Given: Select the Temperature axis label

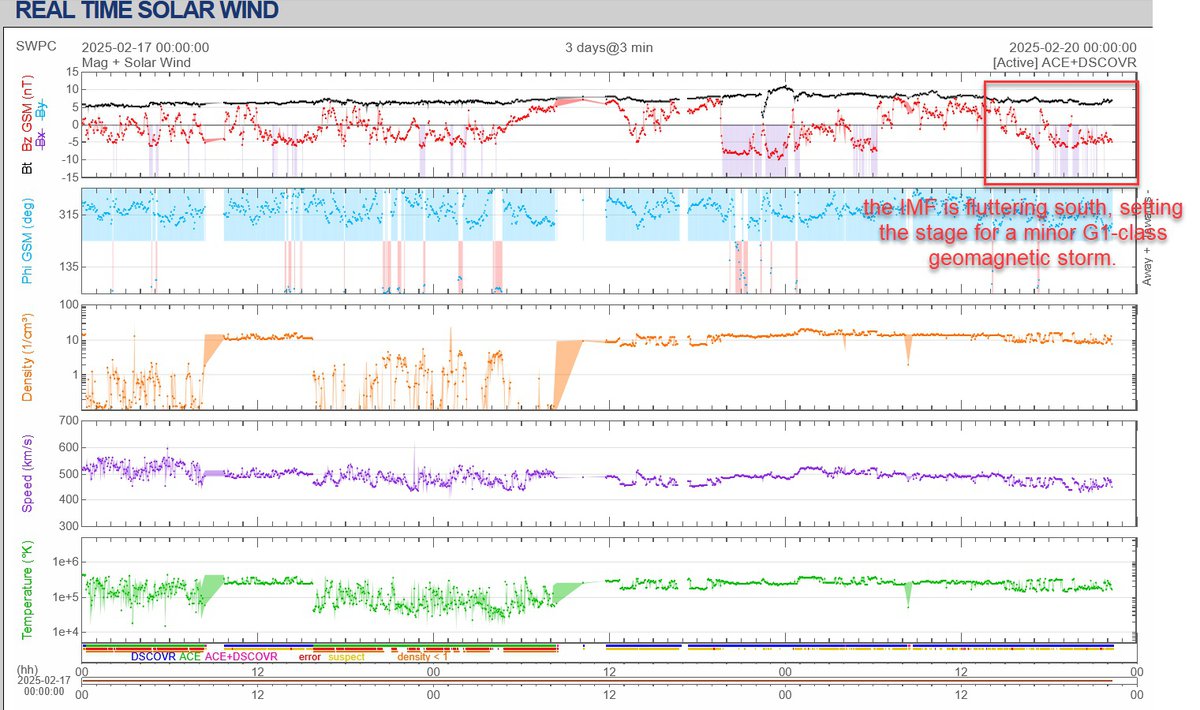Looking at the screenshot, I should 27,586.
